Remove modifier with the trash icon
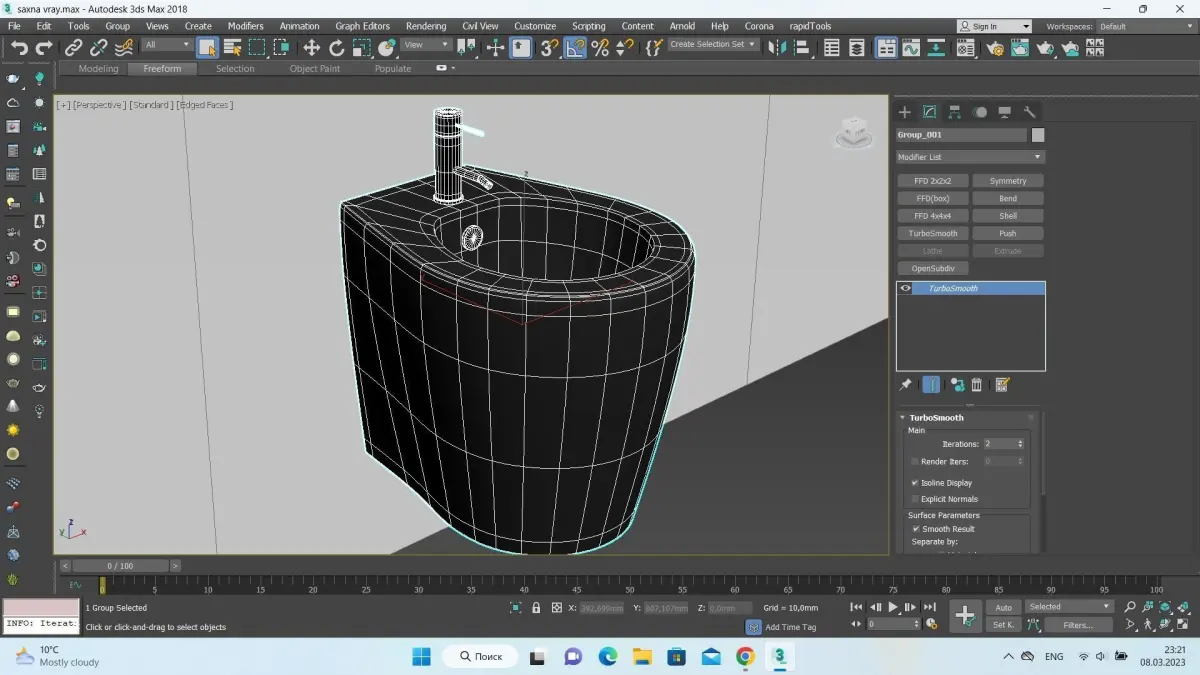1200x675 pixels. point(977,385)
